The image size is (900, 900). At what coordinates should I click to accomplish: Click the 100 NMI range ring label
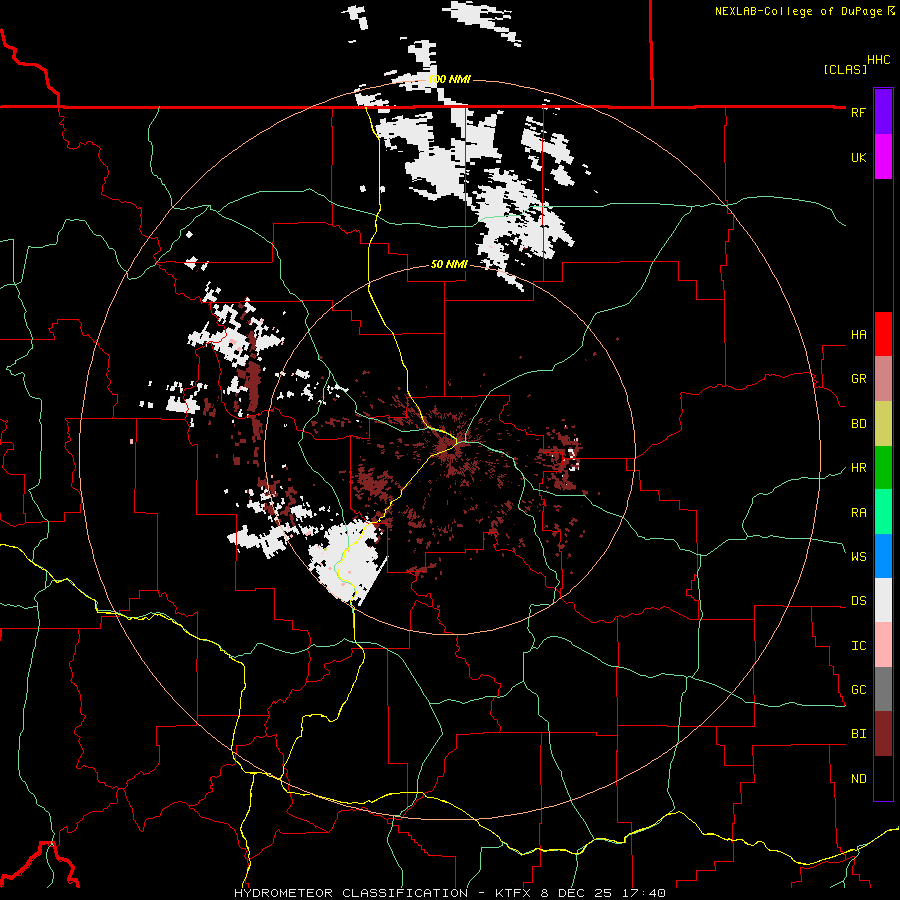coord(449,79)
